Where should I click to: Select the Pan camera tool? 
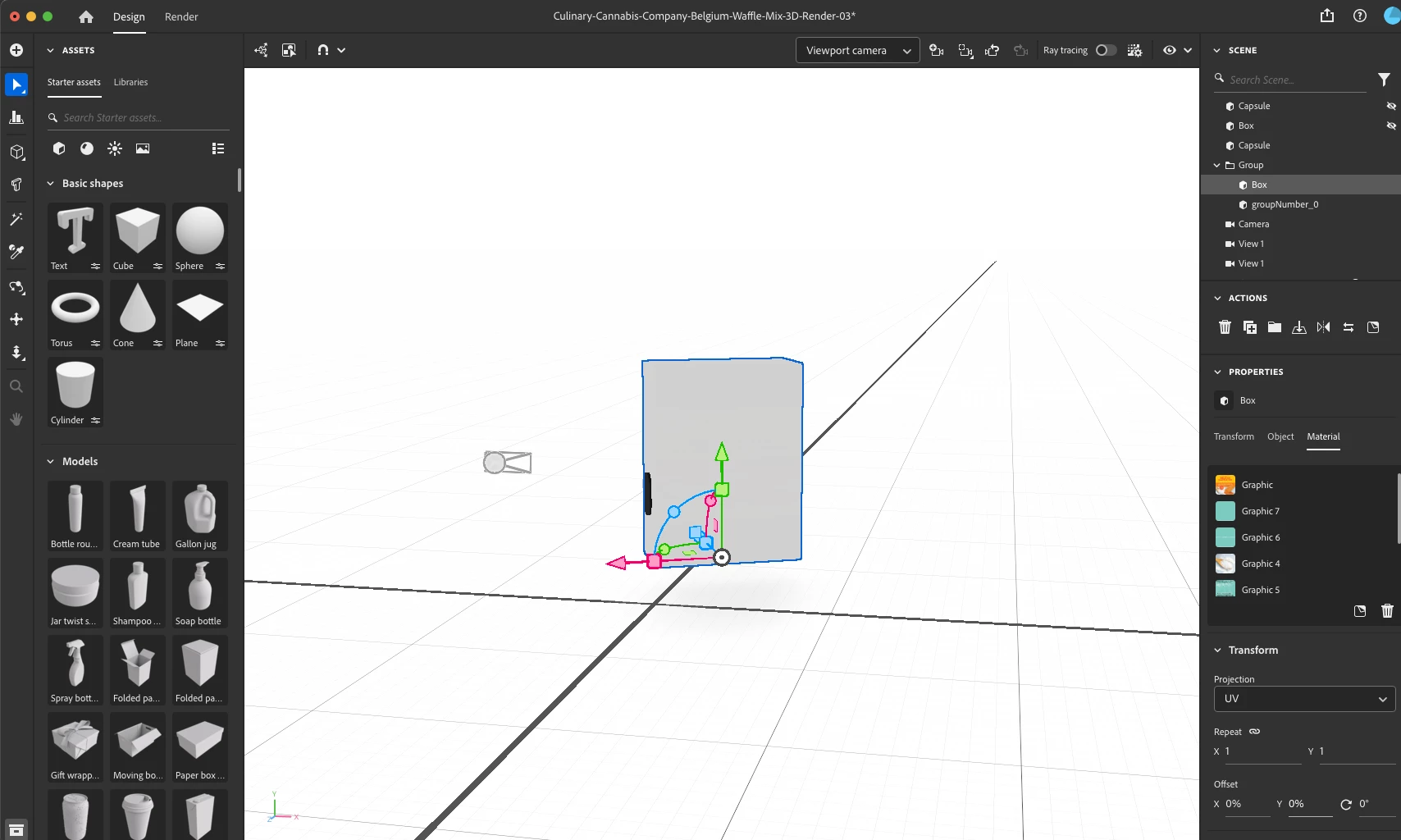(16, 319)
